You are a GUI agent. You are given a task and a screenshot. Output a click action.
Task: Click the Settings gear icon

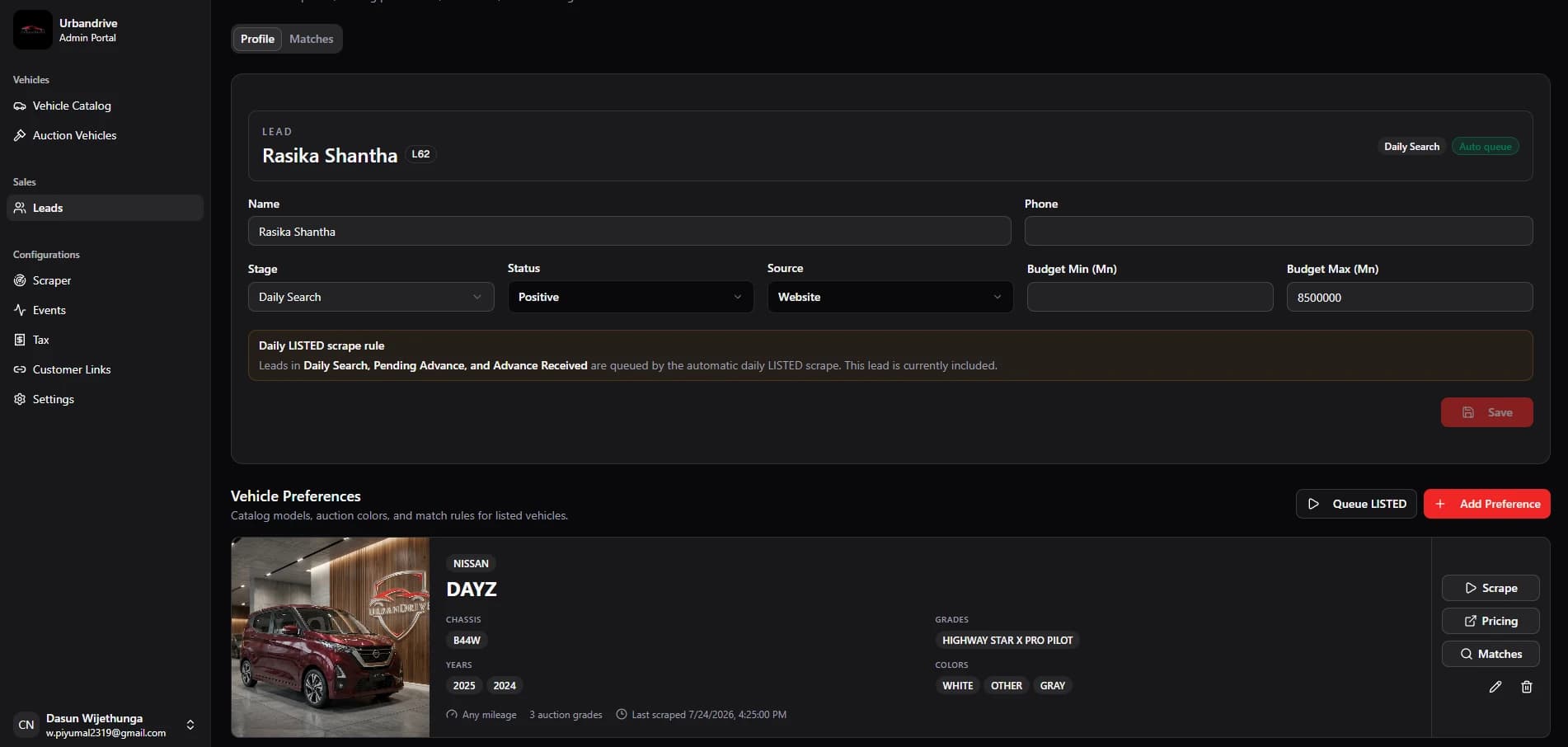pos(20,399)
